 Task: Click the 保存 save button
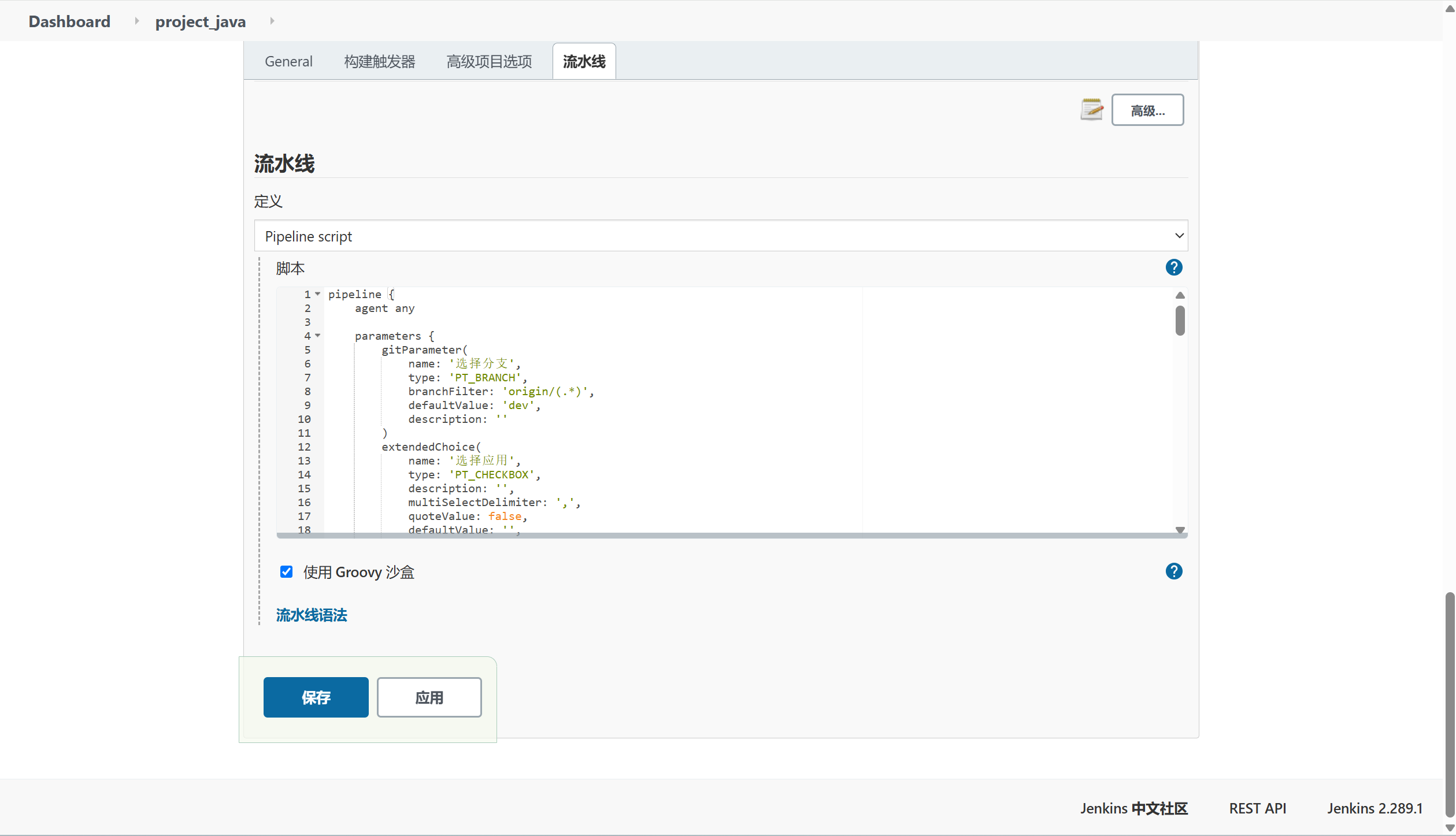[x=316, y=697]
